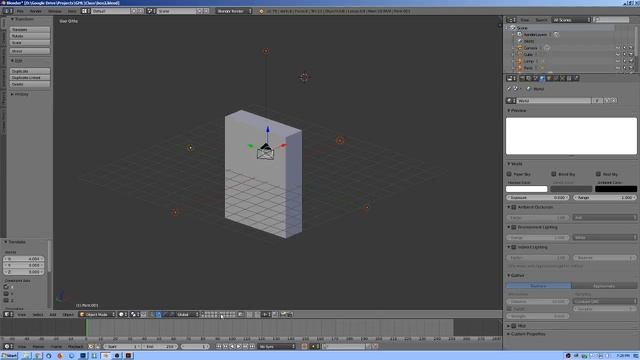Toggle visibility of Cube in outliner
640x360 pixels.
pyautogui.click(x=618, y=55)
